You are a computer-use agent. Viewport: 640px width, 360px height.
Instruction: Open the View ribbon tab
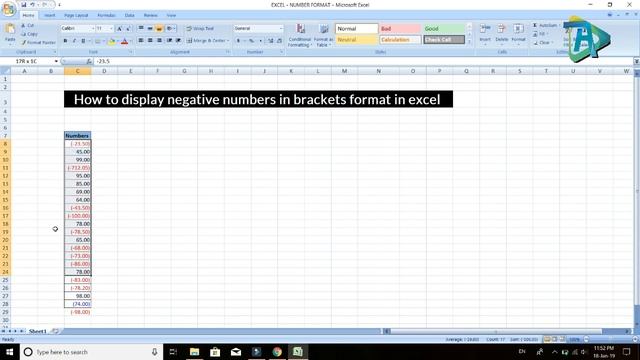click(x=171, y=16)
